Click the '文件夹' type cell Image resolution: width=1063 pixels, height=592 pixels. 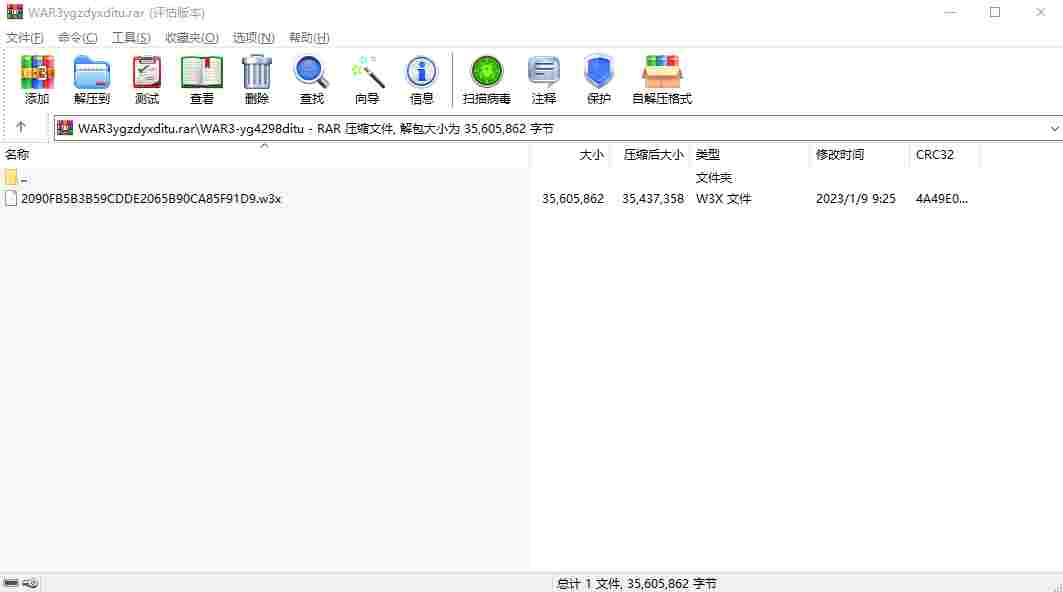click(714, 178)
